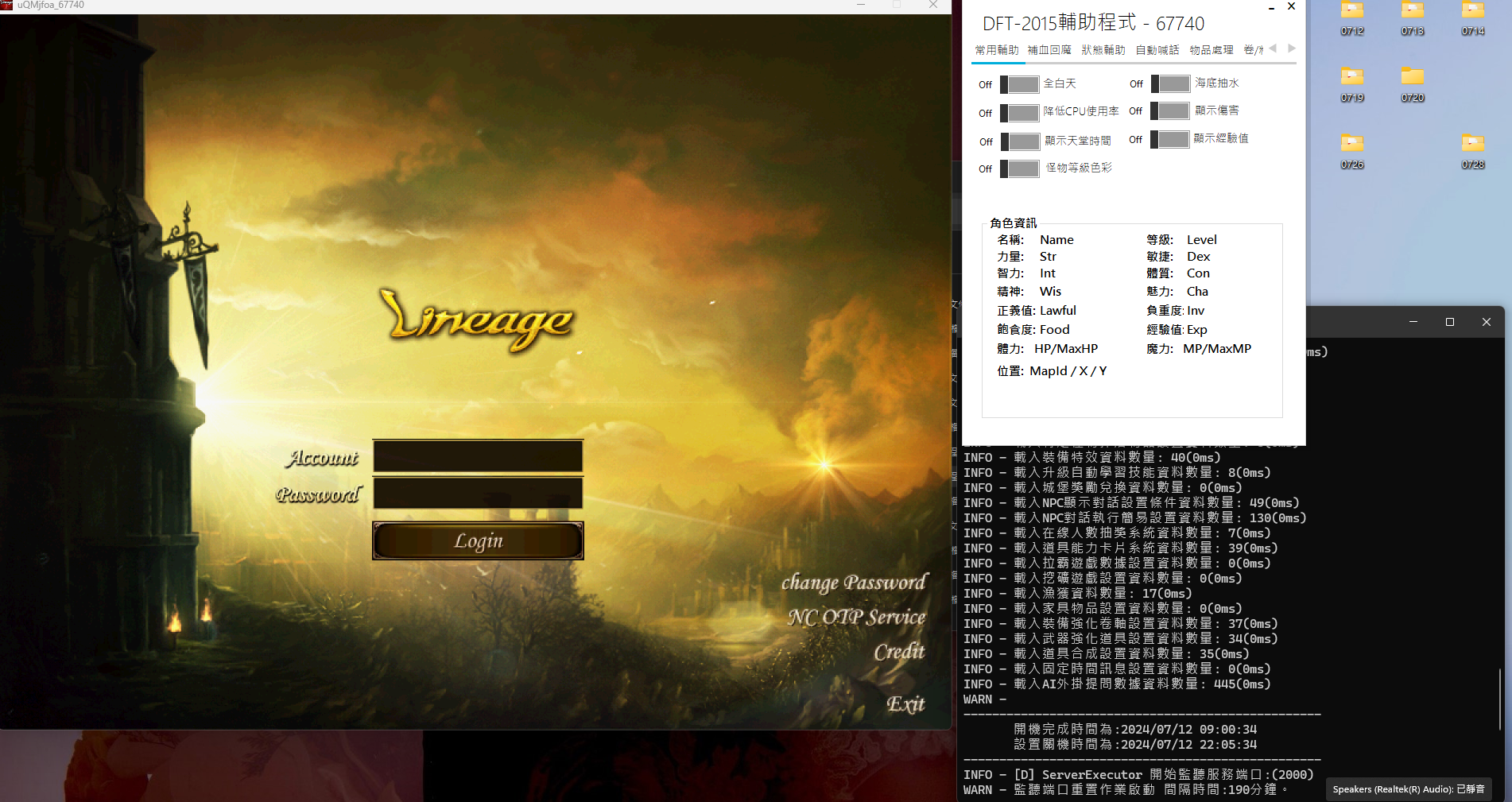This screenshot has height=802, width=1512.
Task: Focus the Password input field
Action: (x=478, y=493)
